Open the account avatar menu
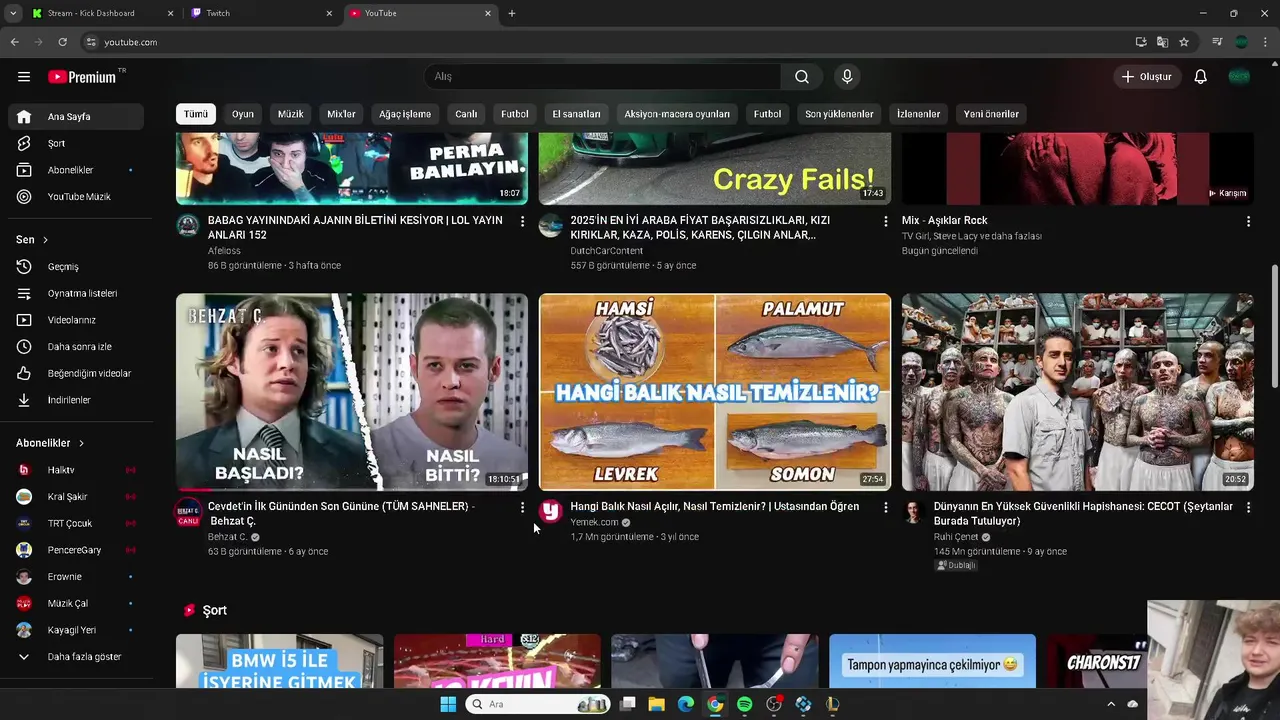The width and height of the screenshot is (1280, 720). coord(1239,77)
